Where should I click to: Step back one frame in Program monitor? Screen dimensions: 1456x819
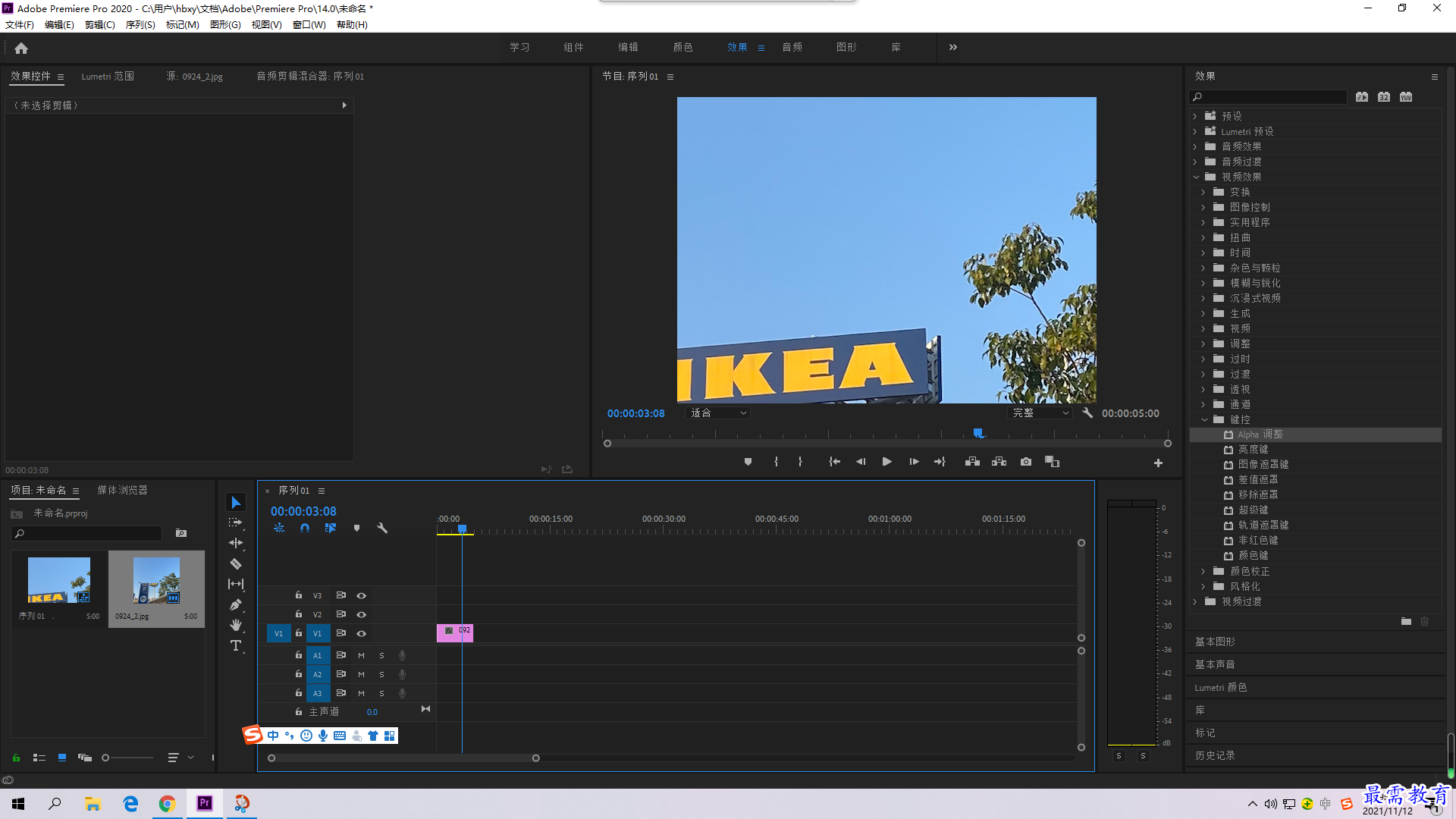pyautogui.click(x=861, y=462)
